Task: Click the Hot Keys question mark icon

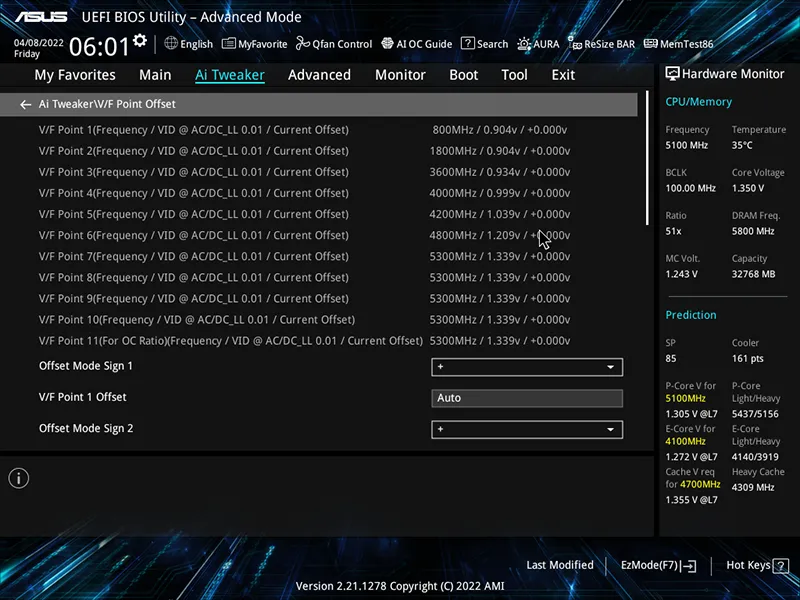Action: click(781, 565)
